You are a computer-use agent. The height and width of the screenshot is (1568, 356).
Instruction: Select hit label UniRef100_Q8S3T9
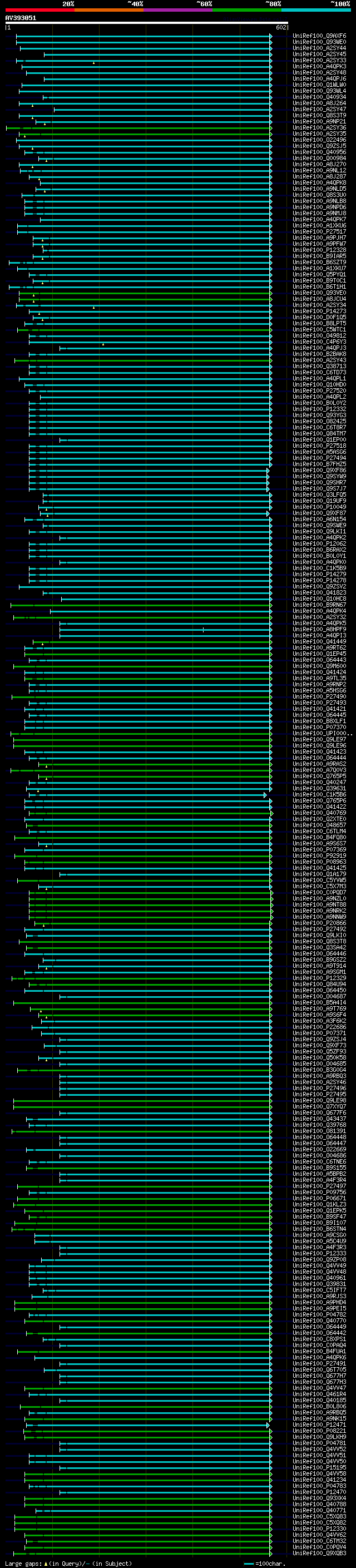point(319,116)
